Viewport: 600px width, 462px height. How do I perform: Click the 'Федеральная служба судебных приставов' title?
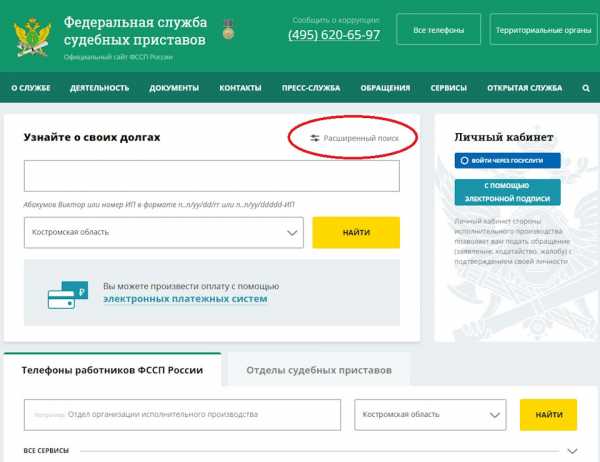(135, 31)
